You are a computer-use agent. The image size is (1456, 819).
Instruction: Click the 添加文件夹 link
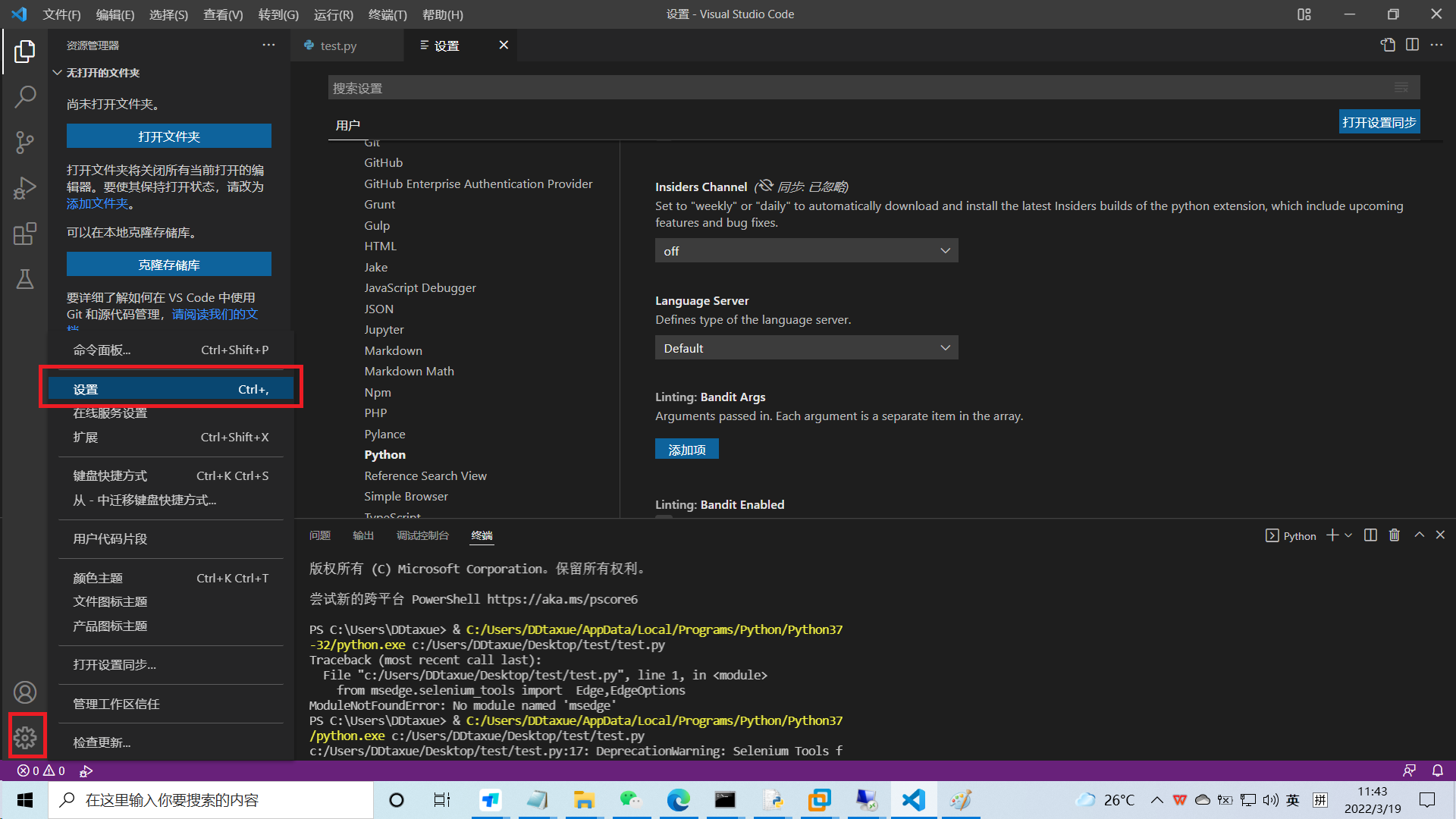[97, 203]
